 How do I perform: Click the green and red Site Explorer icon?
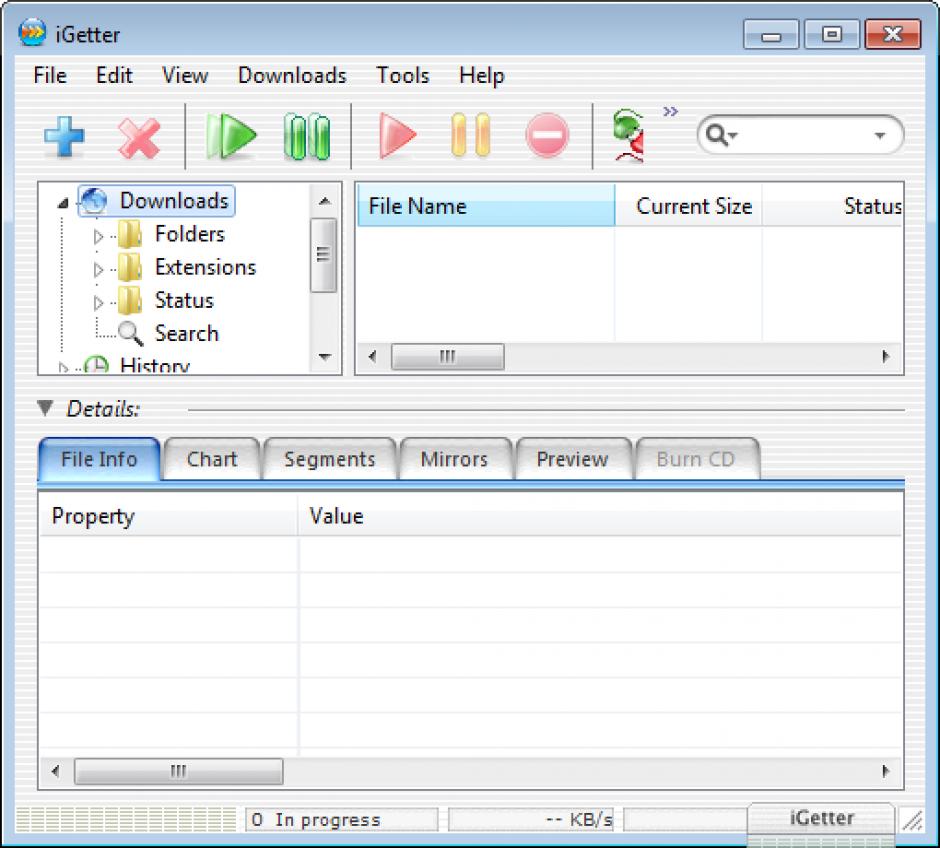tap(628, 135)
